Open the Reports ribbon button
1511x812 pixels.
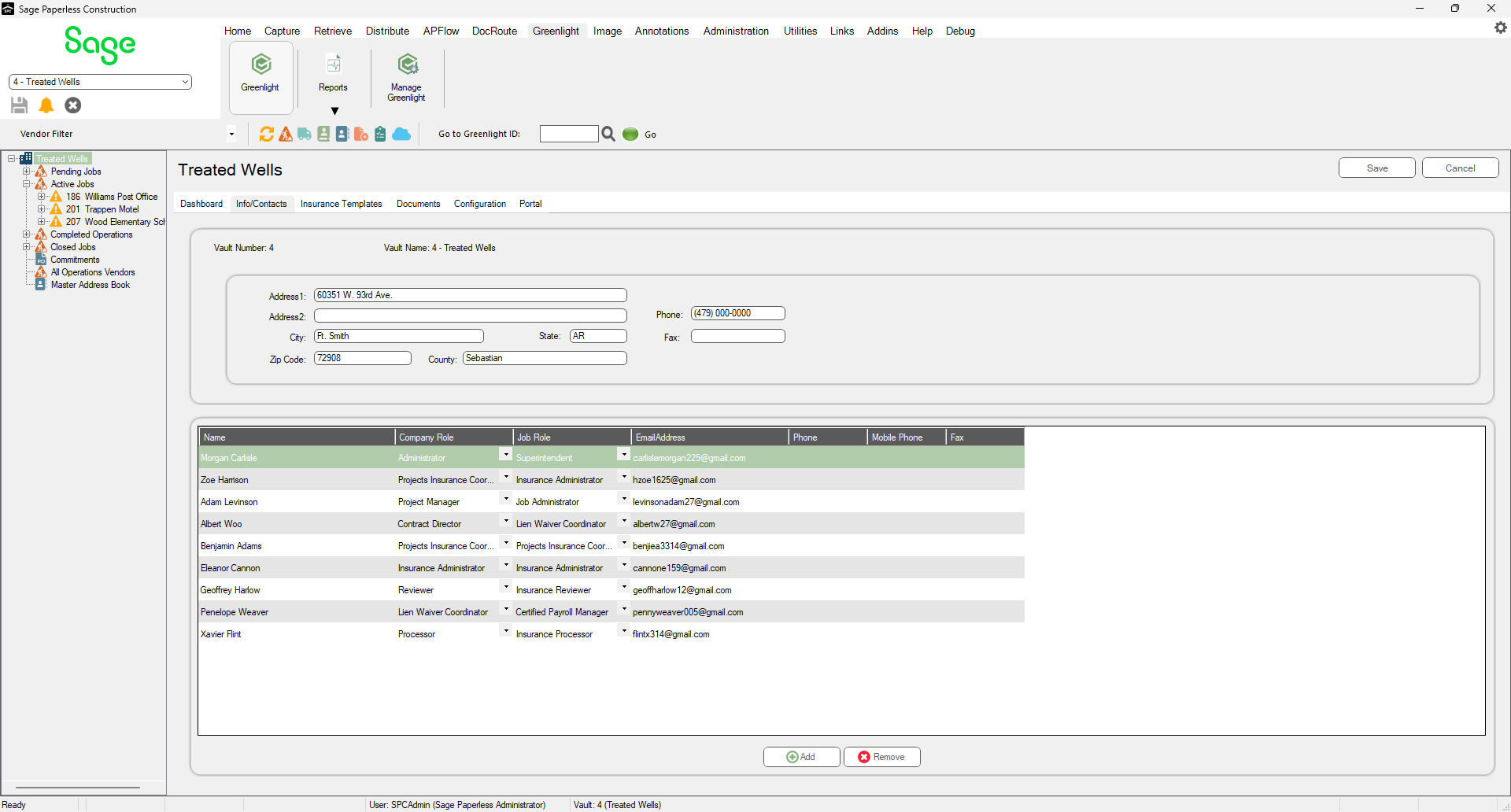pos(333,72)
